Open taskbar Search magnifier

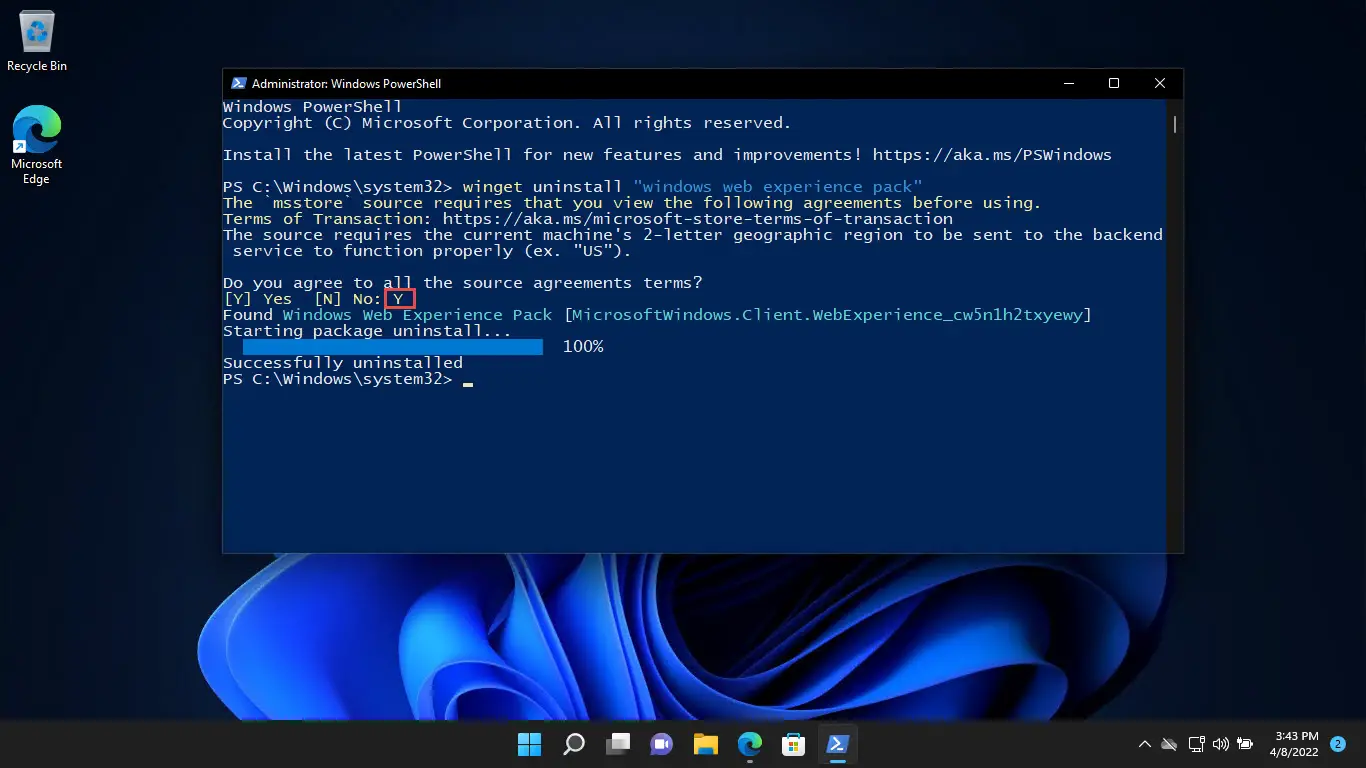pyautogui.click(x=573, y=744)
